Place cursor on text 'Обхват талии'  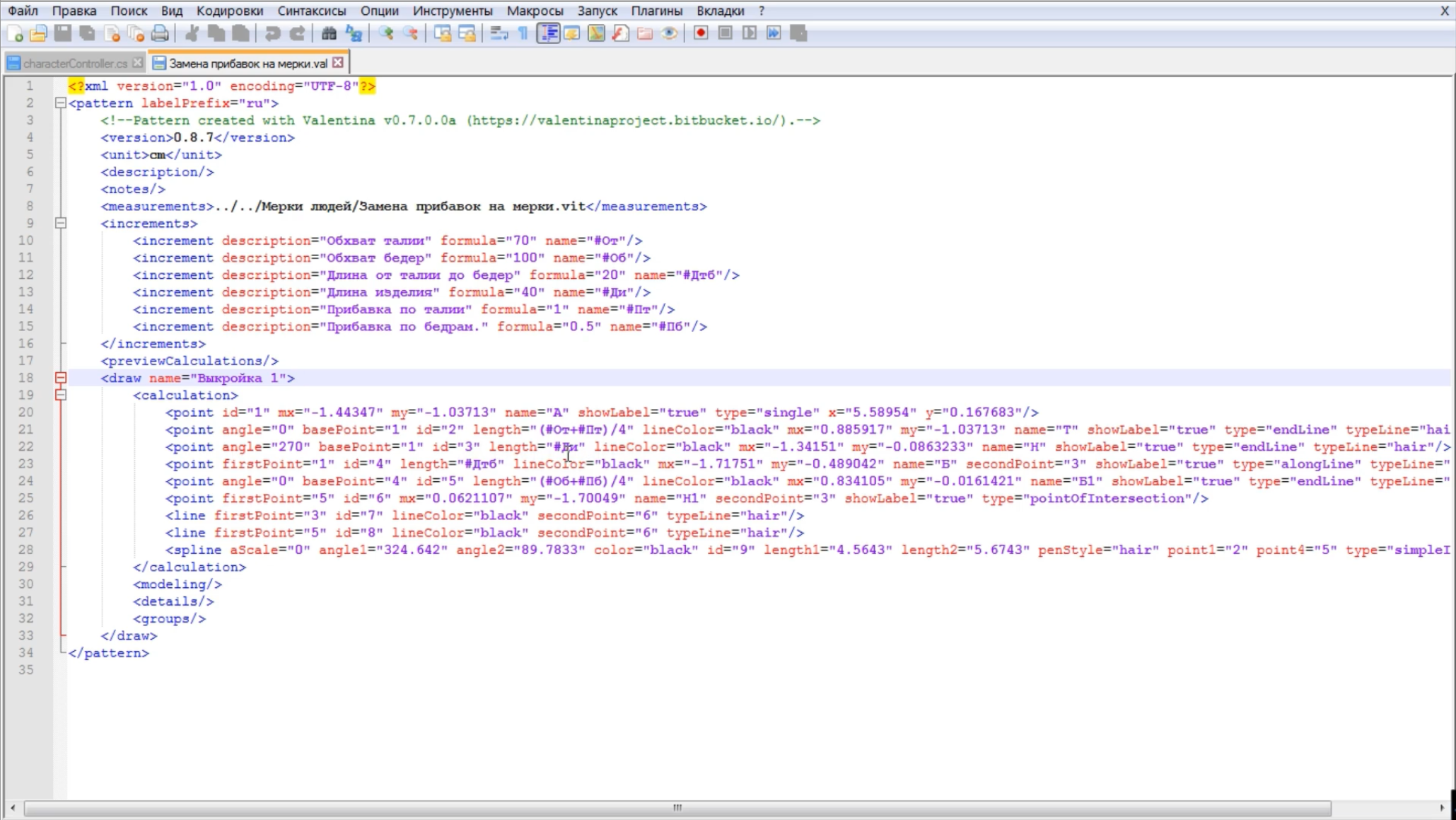coord(375,241)
